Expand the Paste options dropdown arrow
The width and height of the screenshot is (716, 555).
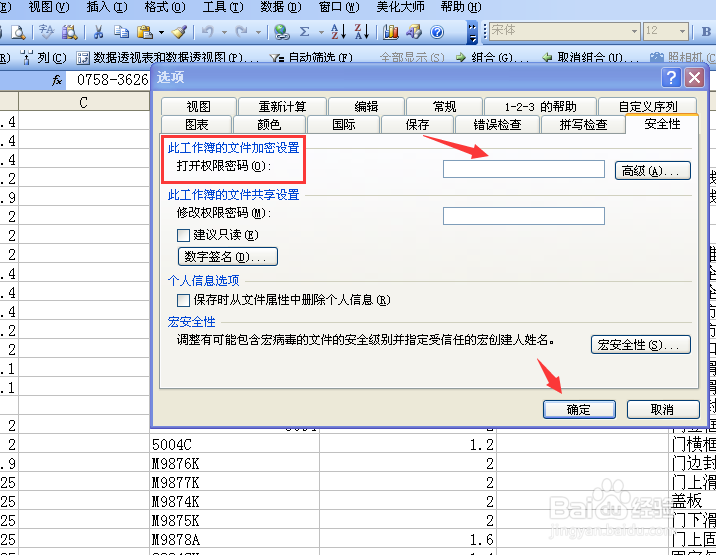point(161,32)
